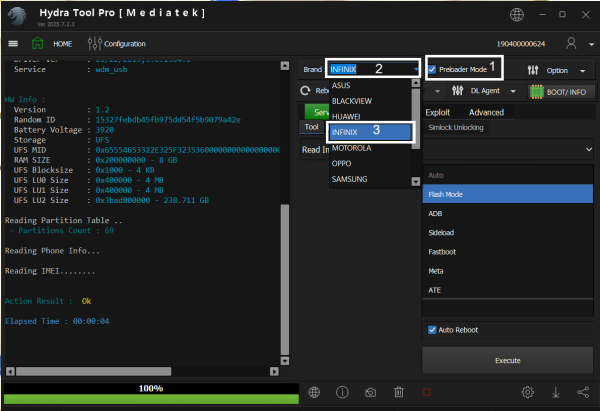Open the Brand combo box arrow
This screenshot has height=411, width=600.
pos(416,69)
